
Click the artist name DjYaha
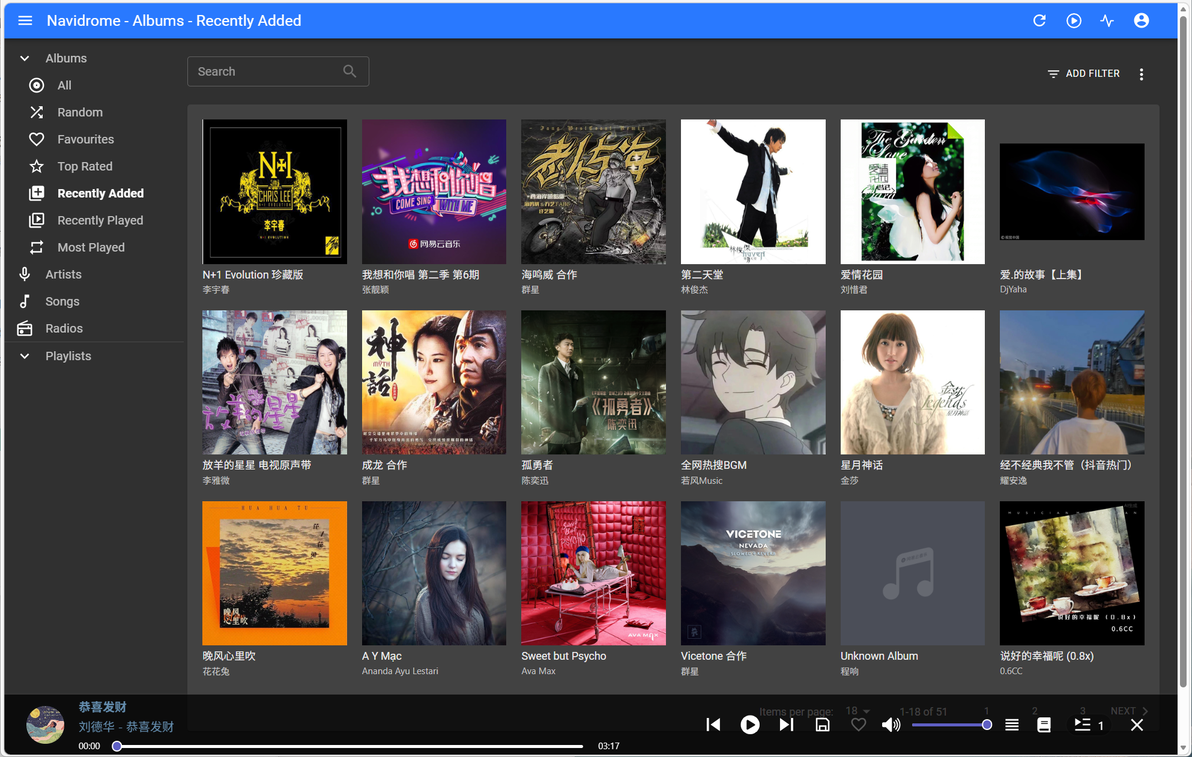click(1013, 290)
